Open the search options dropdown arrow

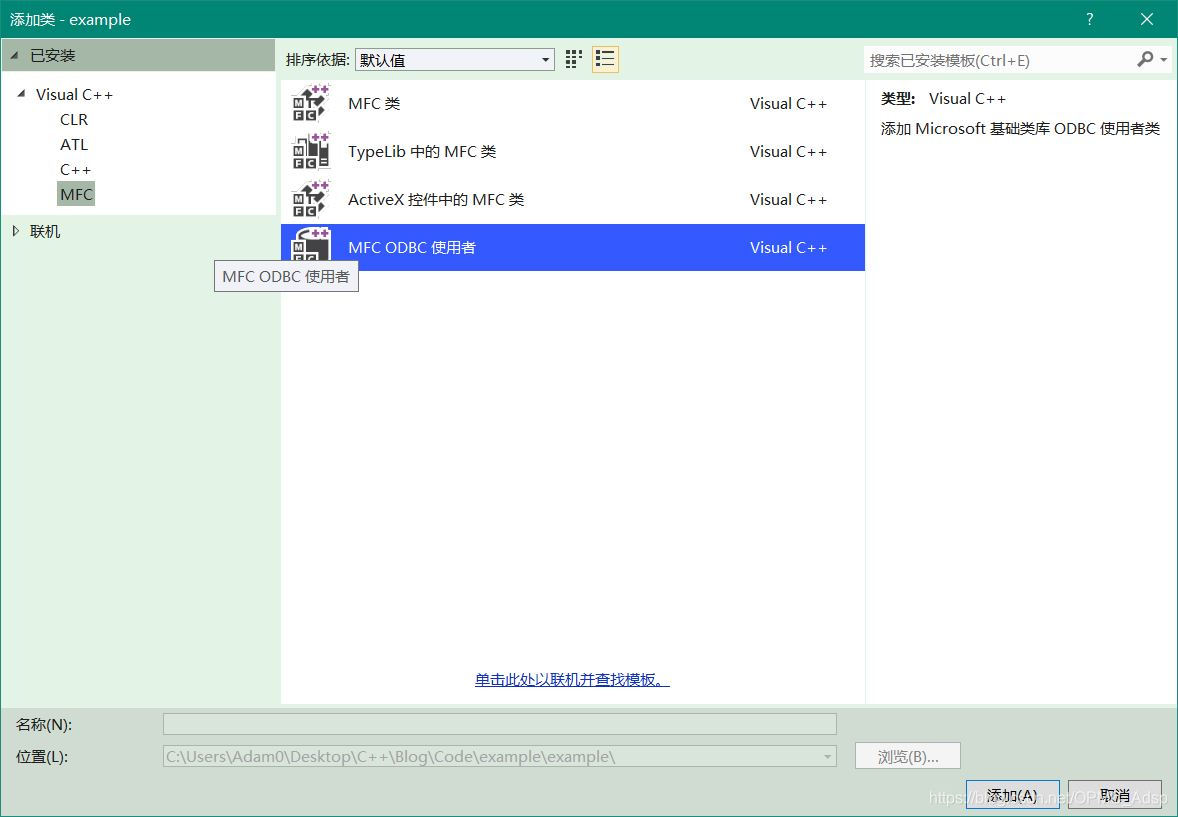click(x=1164, y=60)
